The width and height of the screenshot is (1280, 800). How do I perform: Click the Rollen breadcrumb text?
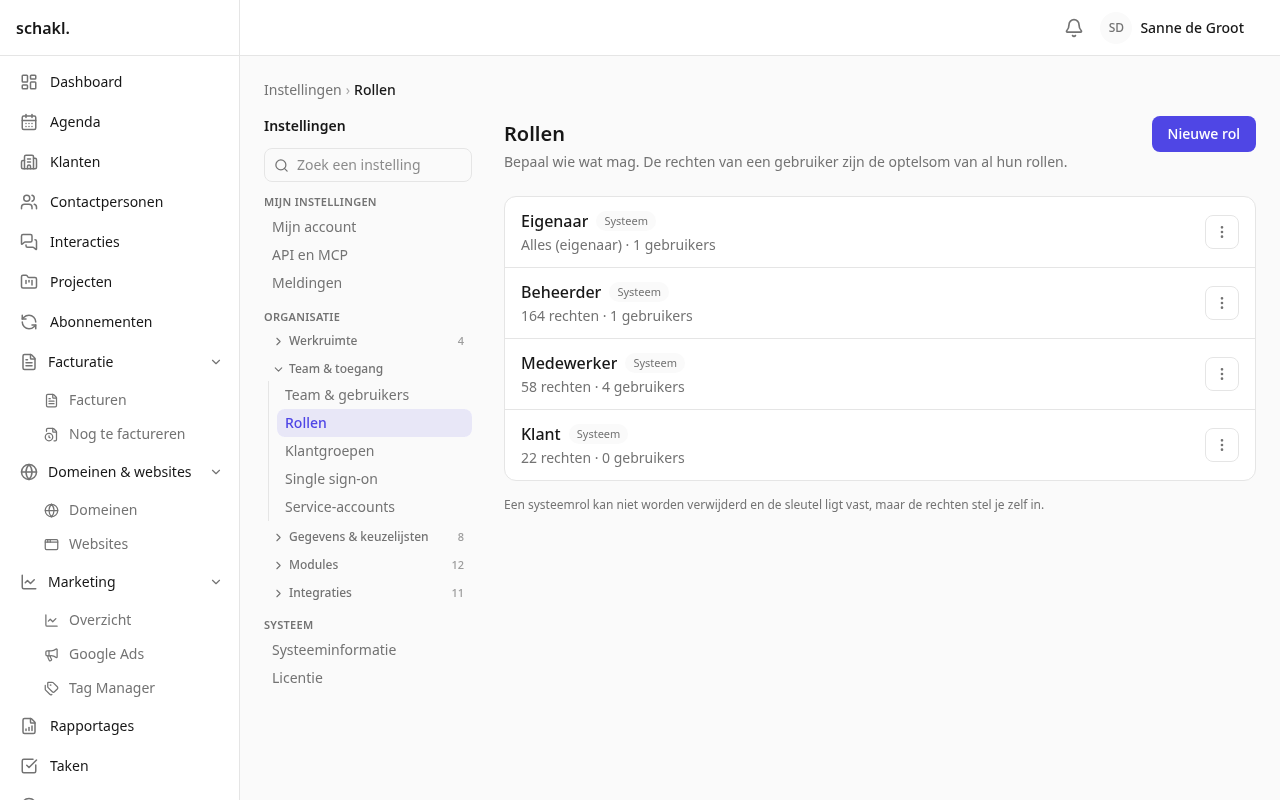pos(375,90)
